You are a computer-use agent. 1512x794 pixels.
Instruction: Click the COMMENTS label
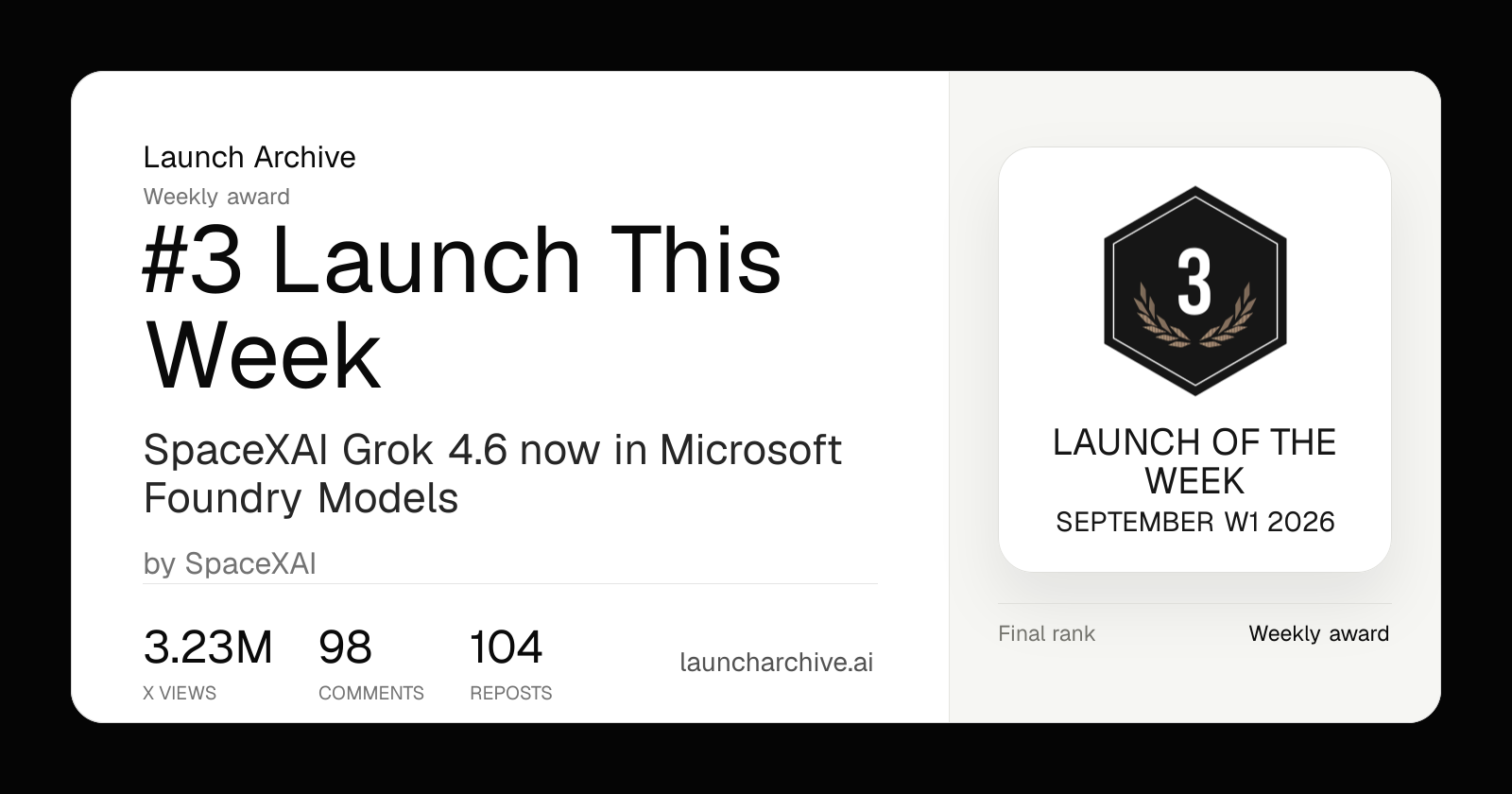[370, 693]
